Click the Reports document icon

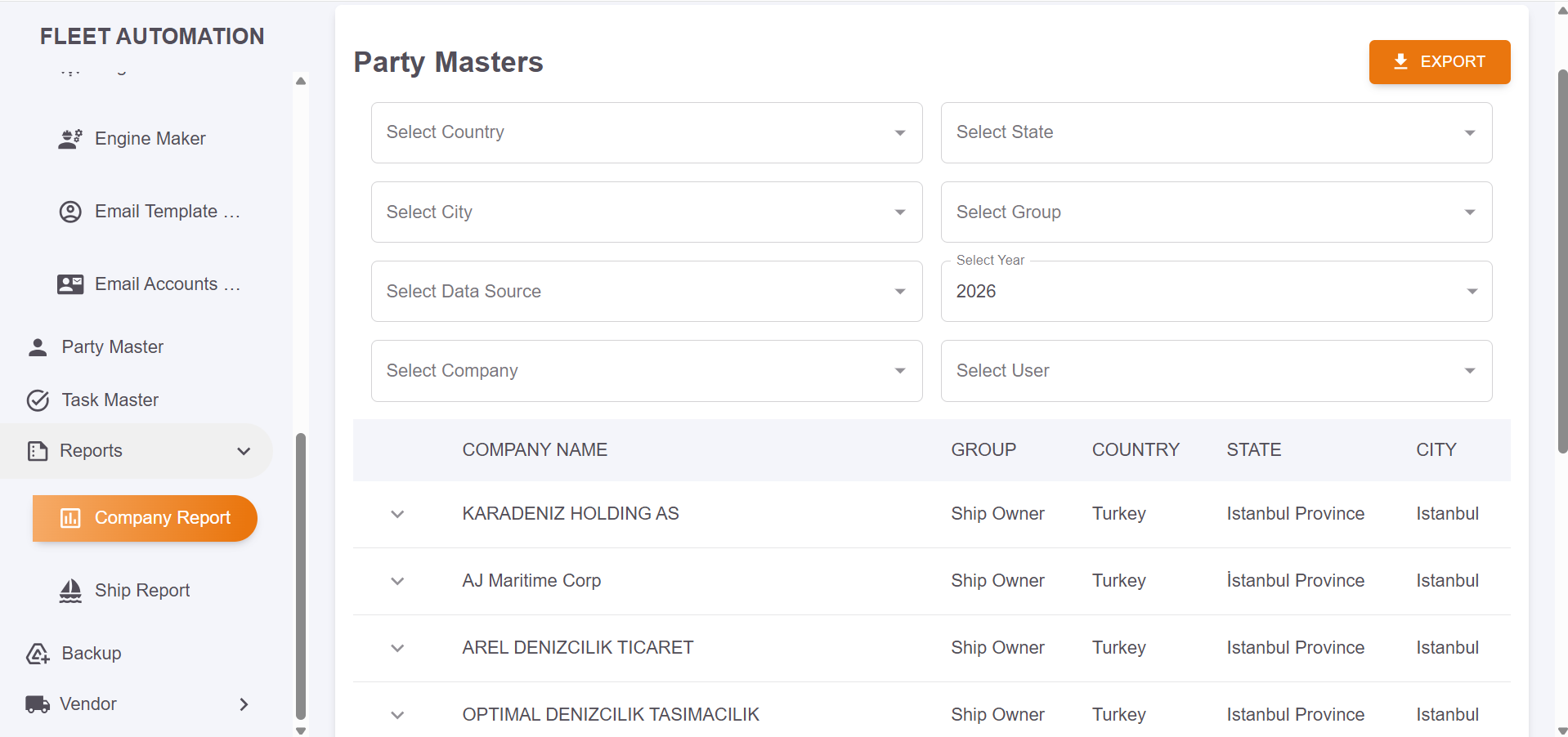pos(38,450)
